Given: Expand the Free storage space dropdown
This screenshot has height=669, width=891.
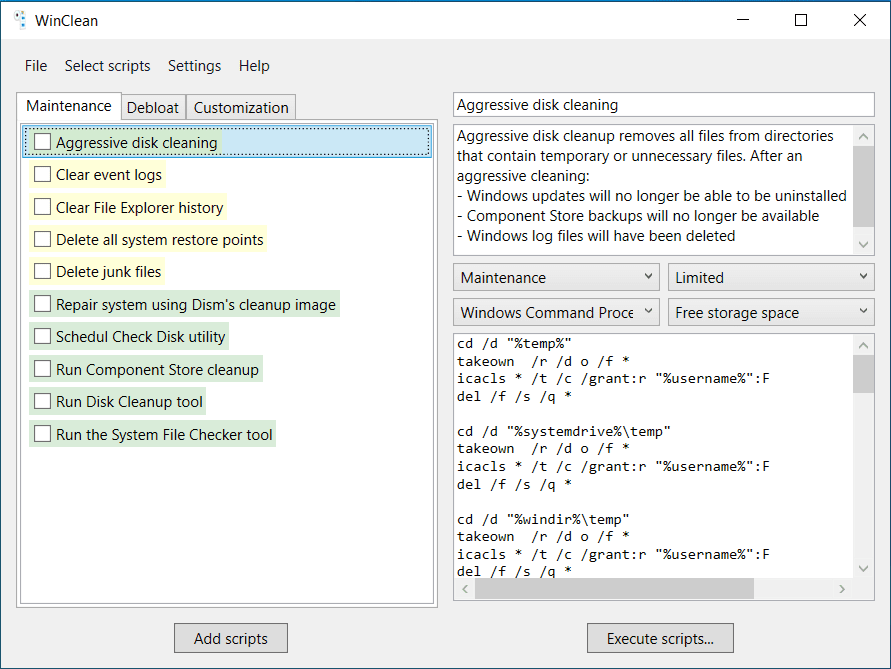Looking at the screenshot, I should tap(771, 312).
